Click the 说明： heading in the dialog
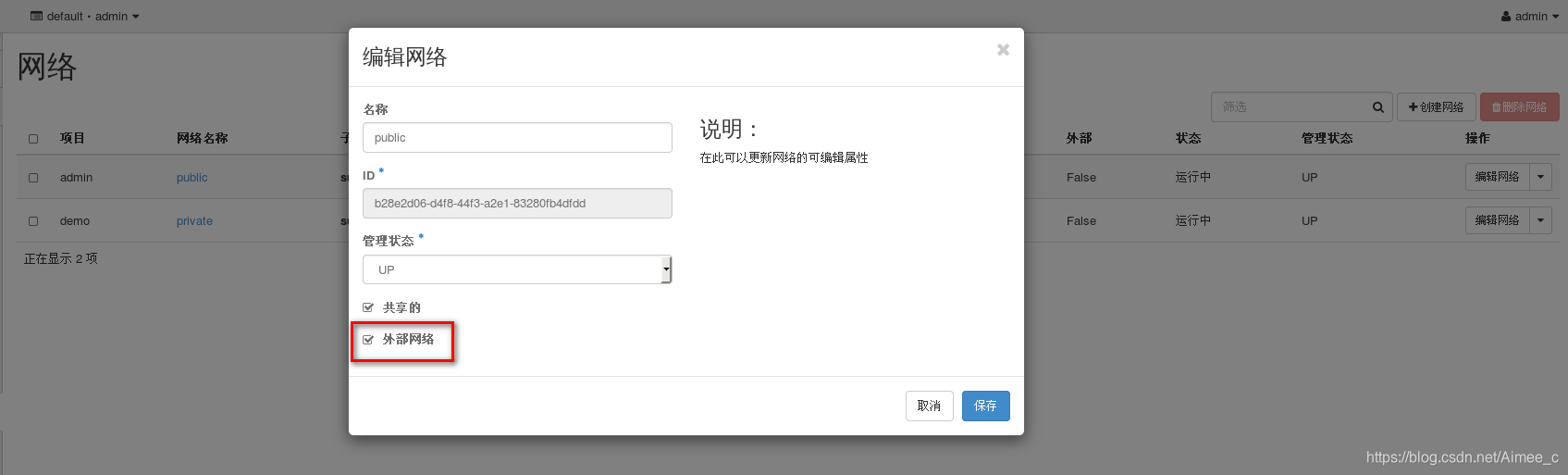 pyautogui.click(x=730, y=129)
